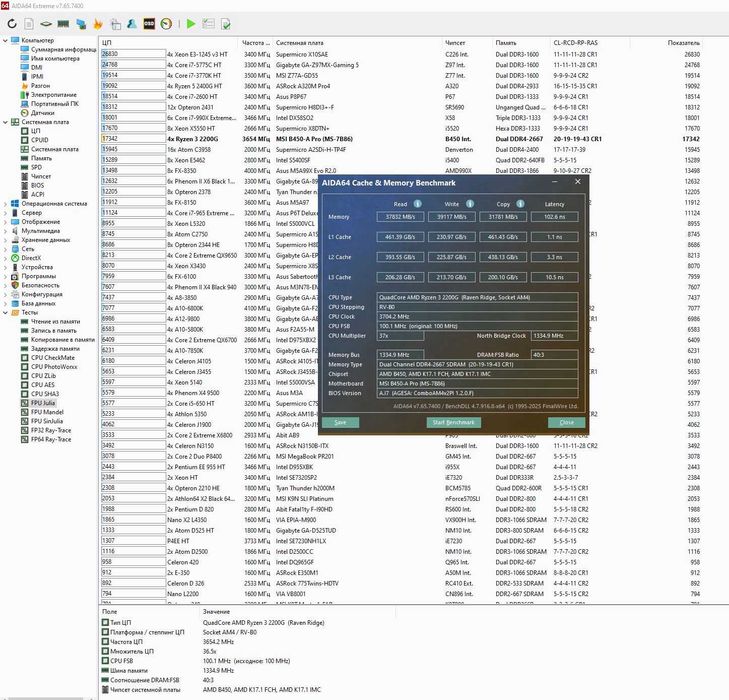
Task: Click Start Benchmark button in dialog
Action: (x=454, y=422)
